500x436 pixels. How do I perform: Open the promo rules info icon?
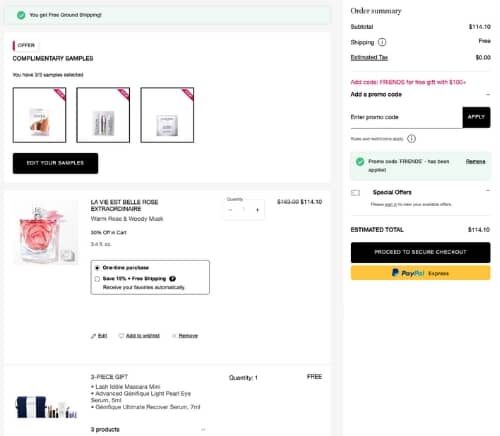(411, 139)
